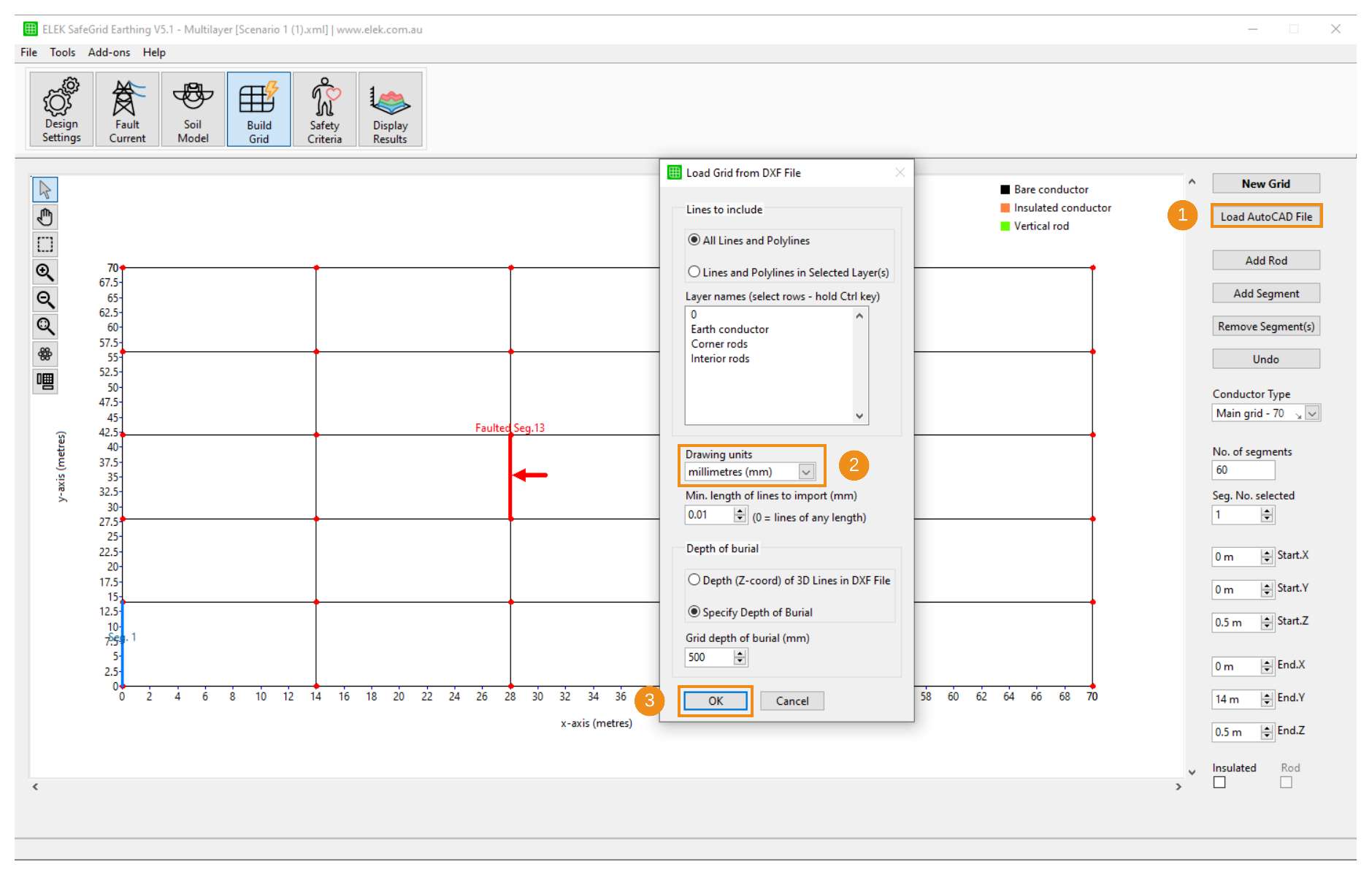This screenshot has height=875, width=1372.
Task: Open the Soil Model toolbar icon
Action: [192, 108]
